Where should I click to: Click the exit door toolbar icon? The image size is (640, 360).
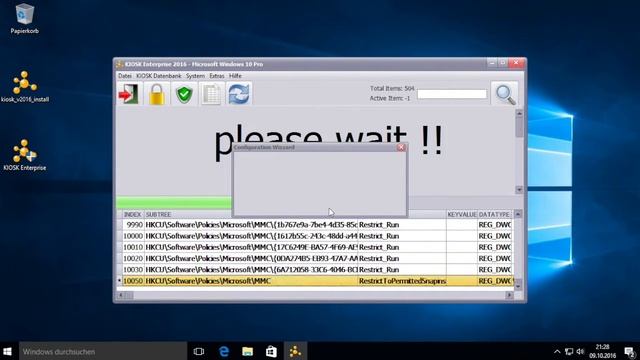tap(129, 93)
